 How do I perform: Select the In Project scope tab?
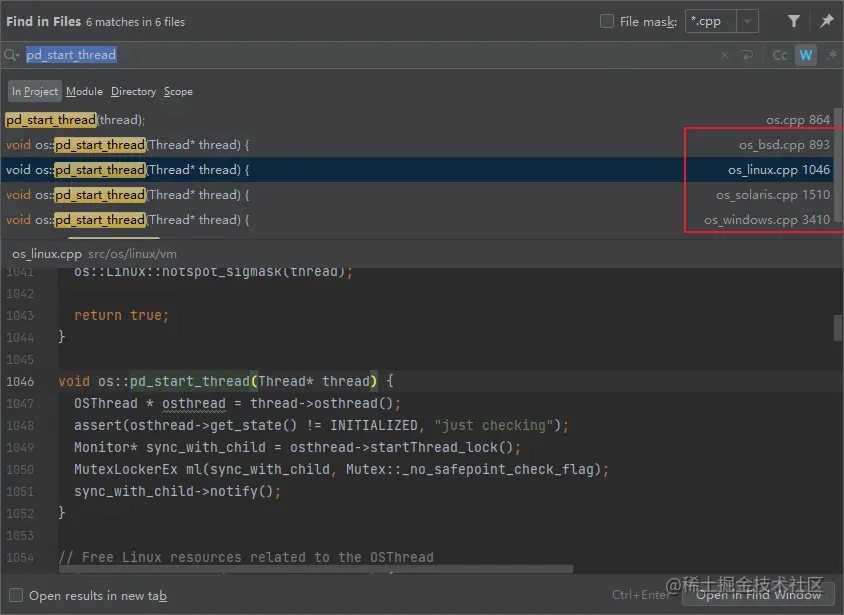[x=34, y=91]
